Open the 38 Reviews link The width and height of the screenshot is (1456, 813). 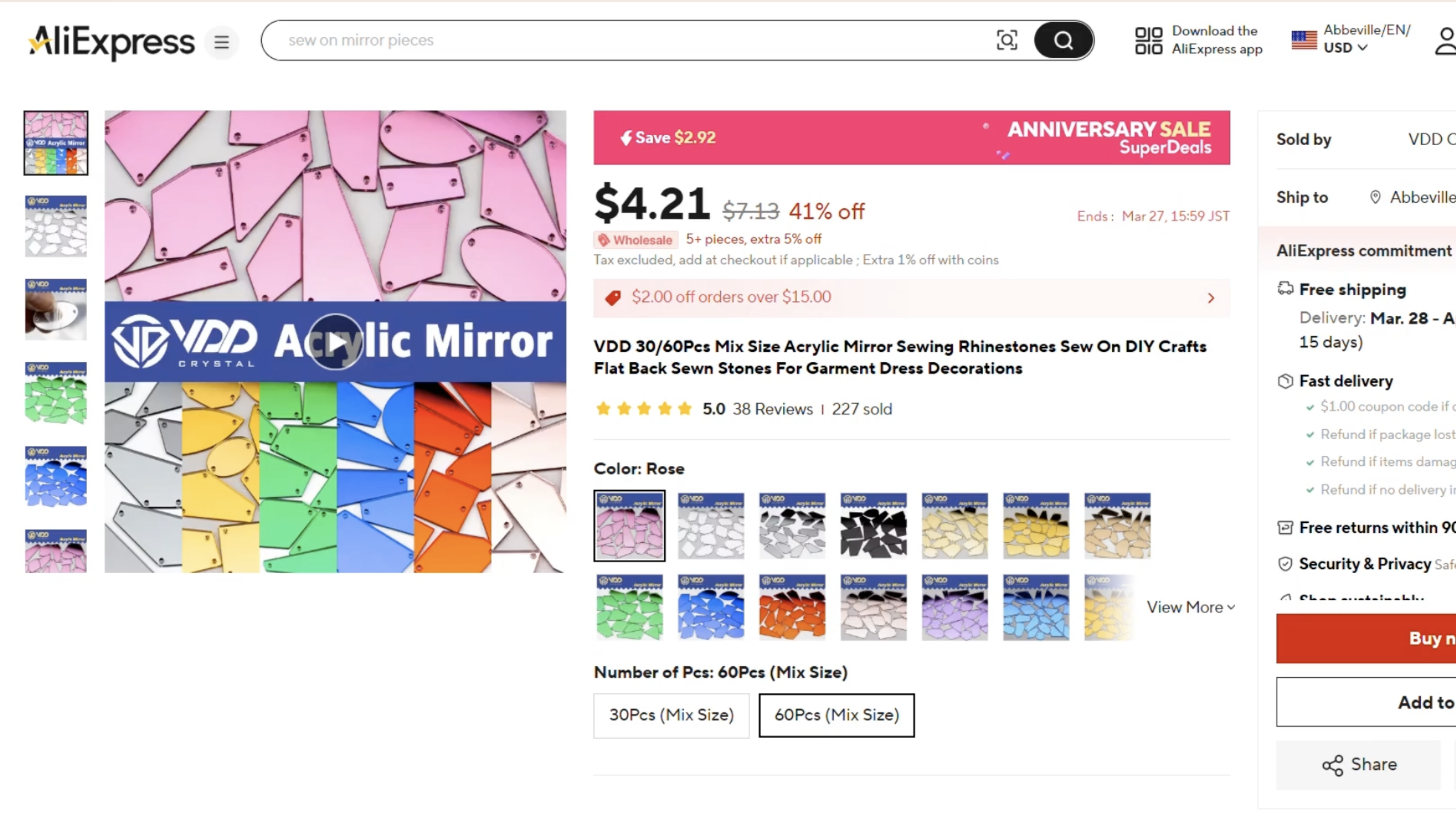click(772, 409)
